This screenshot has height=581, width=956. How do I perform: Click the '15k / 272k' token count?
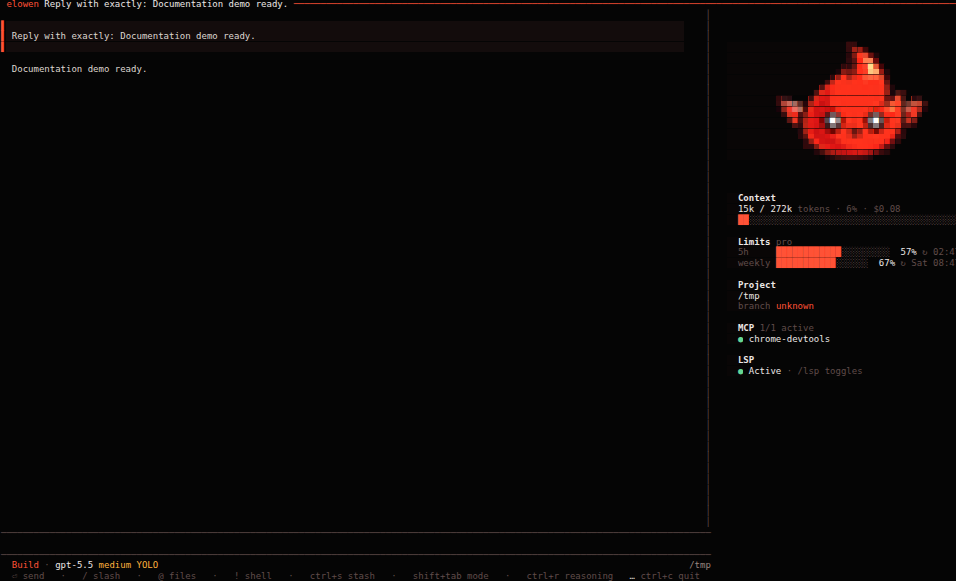pyautogui.click(x=765, y=209)
